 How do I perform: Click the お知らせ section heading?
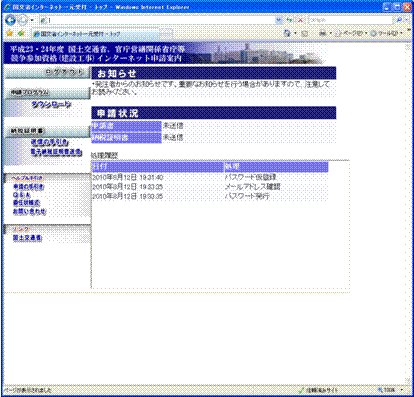coord(214,73)
